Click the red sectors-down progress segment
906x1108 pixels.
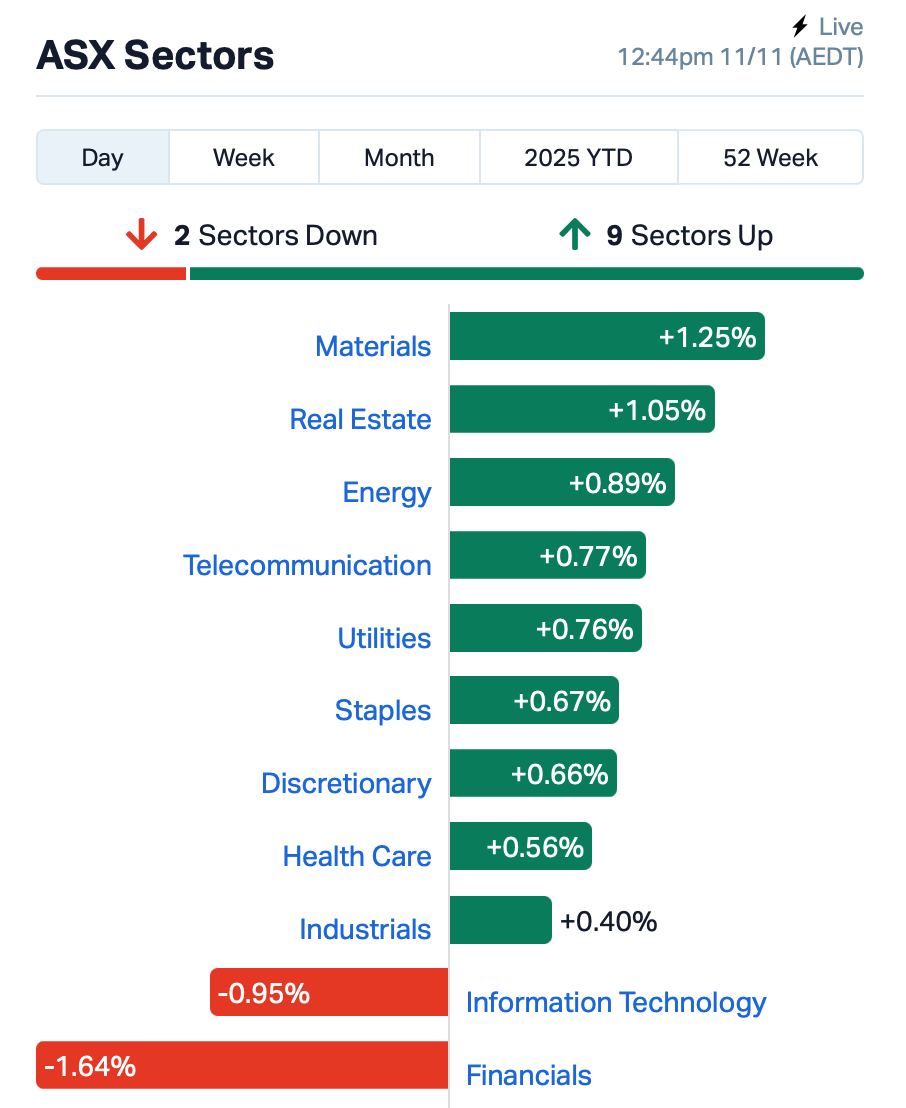point(111,274)
